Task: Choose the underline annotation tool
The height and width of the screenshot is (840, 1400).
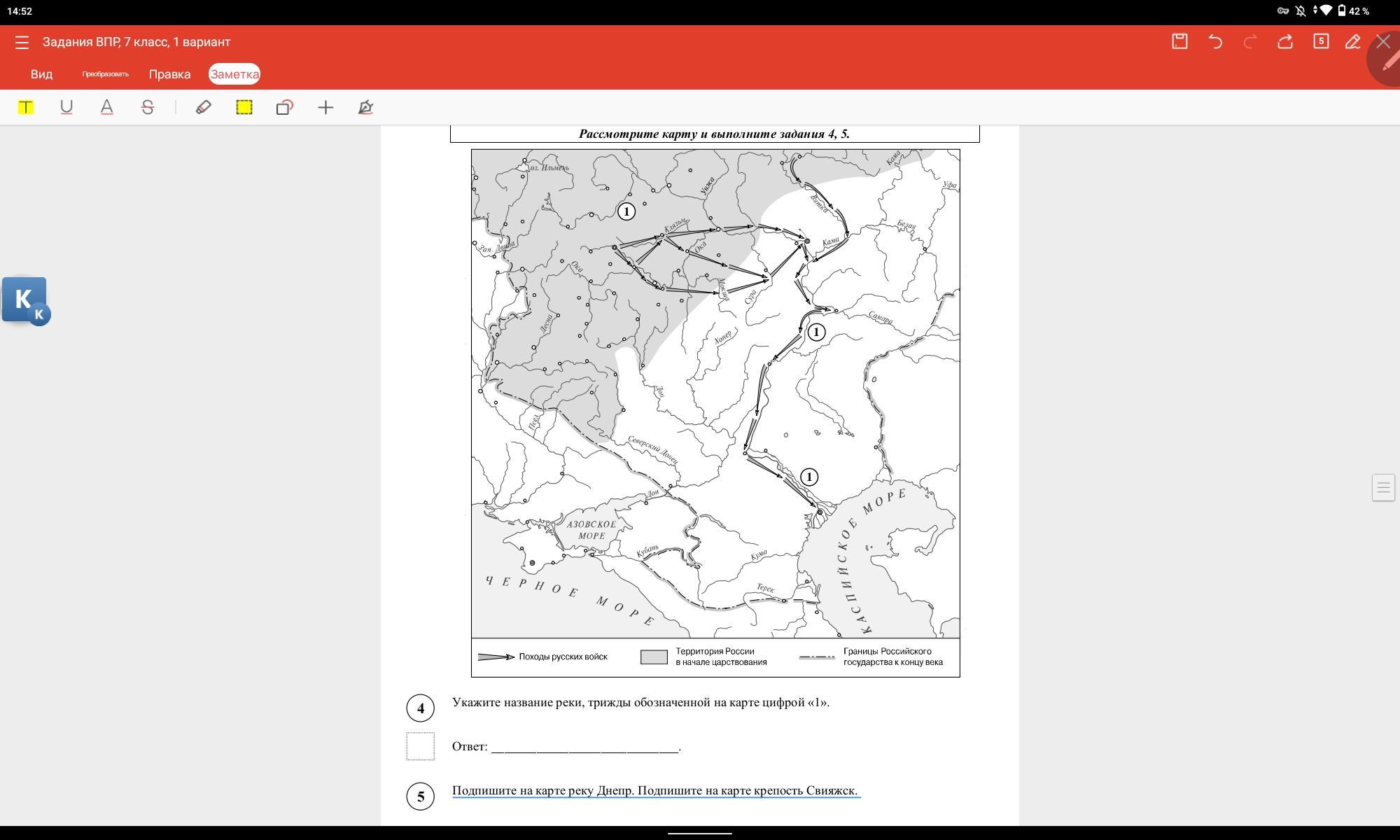Action: [x=66, y=107]
